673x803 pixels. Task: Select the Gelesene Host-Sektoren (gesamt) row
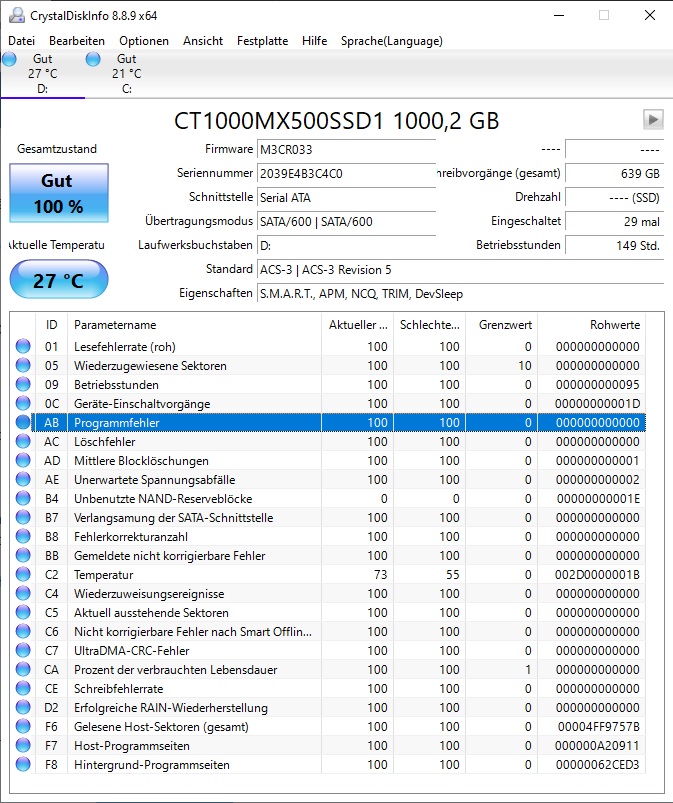click(330, 727)
